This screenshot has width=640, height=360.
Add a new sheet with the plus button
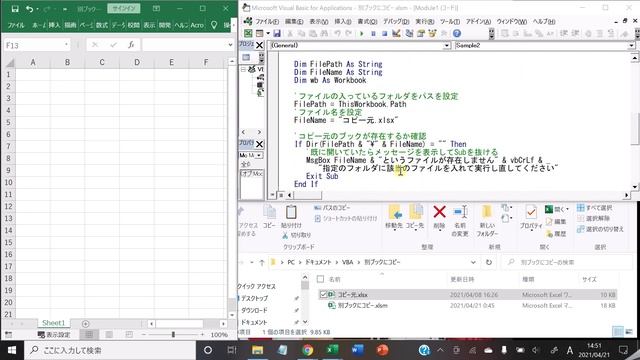tap(85, 324)
